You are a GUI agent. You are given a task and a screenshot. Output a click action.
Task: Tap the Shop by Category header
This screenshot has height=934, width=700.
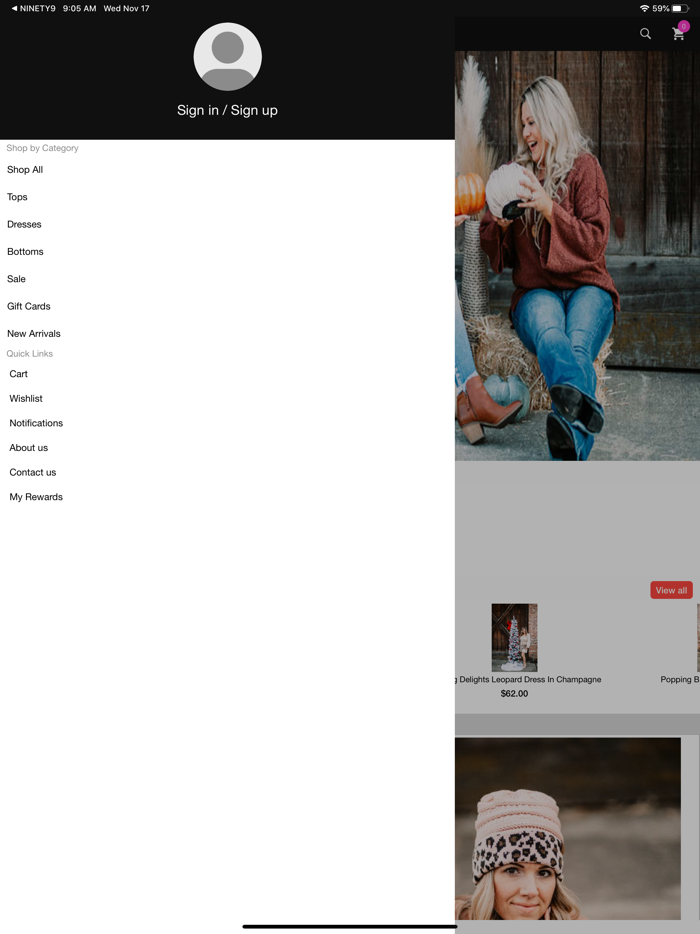pyautogui.click(x=42, y=148)
